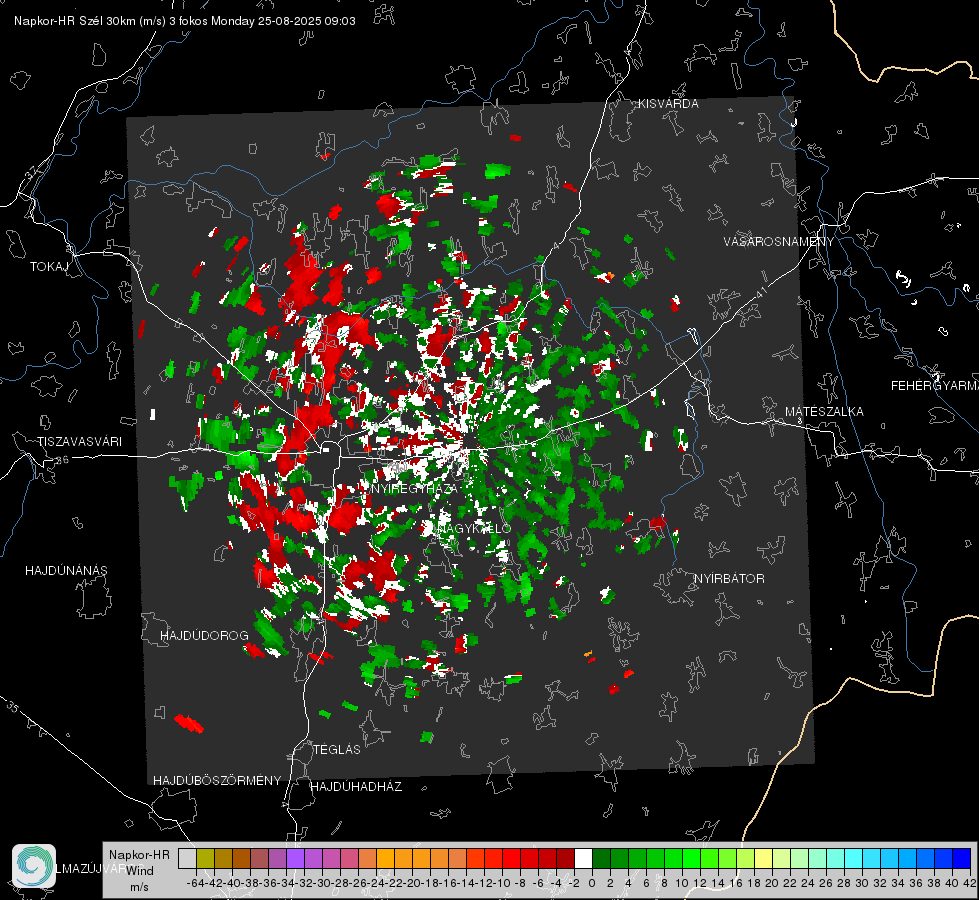Click the '-10' legend value
Screen dimensions: 979x900
[x=502, y=883]
